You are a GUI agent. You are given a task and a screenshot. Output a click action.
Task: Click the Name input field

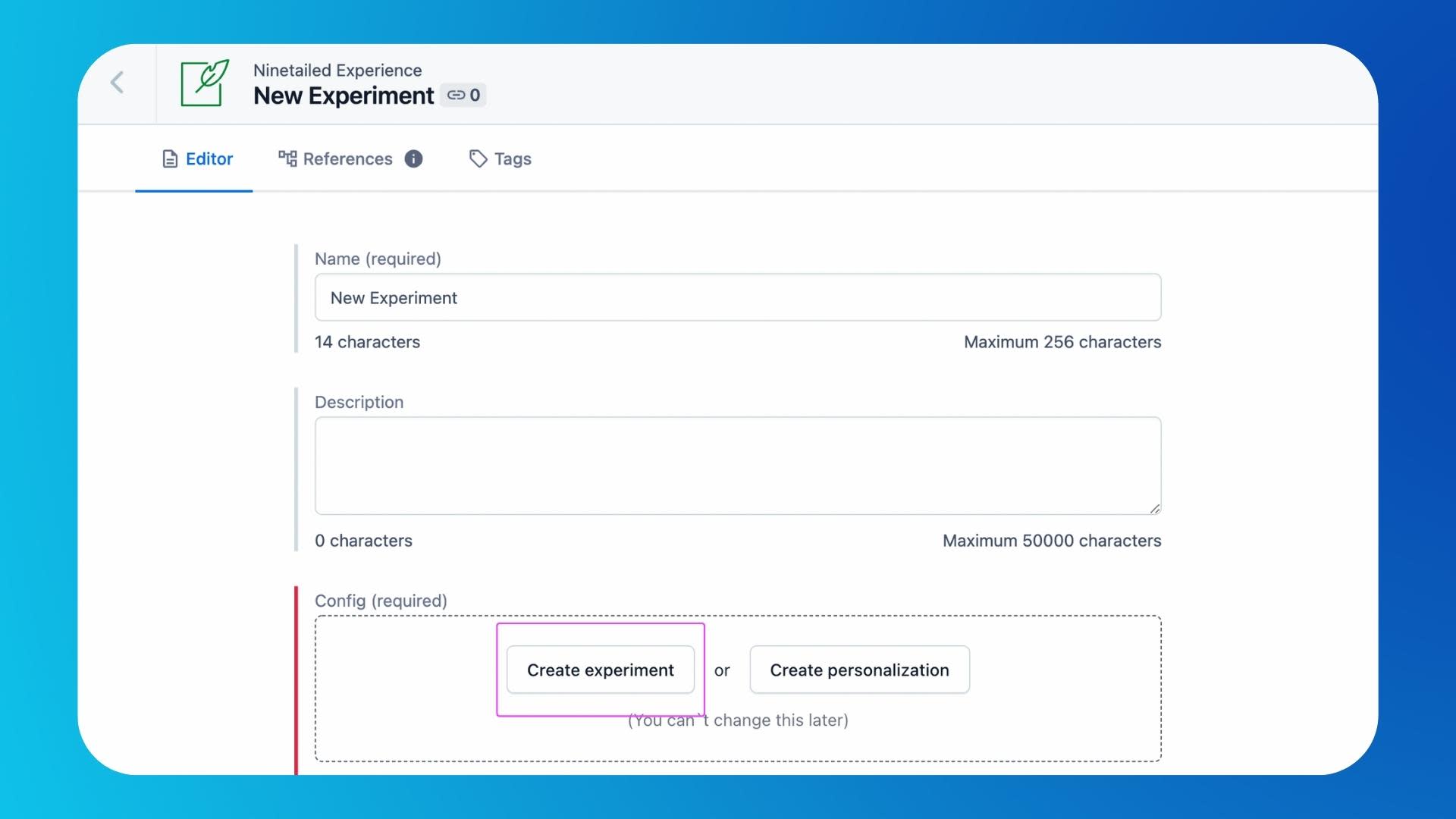[x=737, y=297]
